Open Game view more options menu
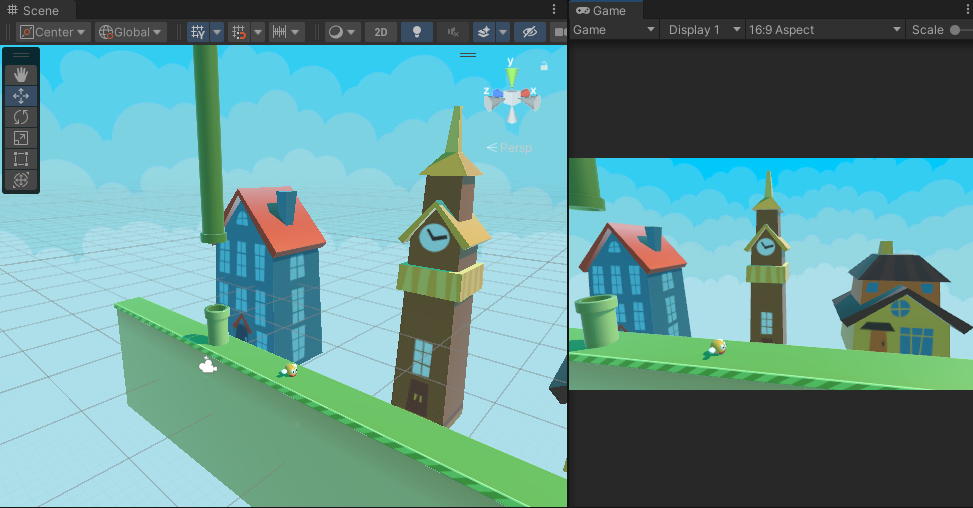Screen dimensions: 973x508 click(969, 9)
